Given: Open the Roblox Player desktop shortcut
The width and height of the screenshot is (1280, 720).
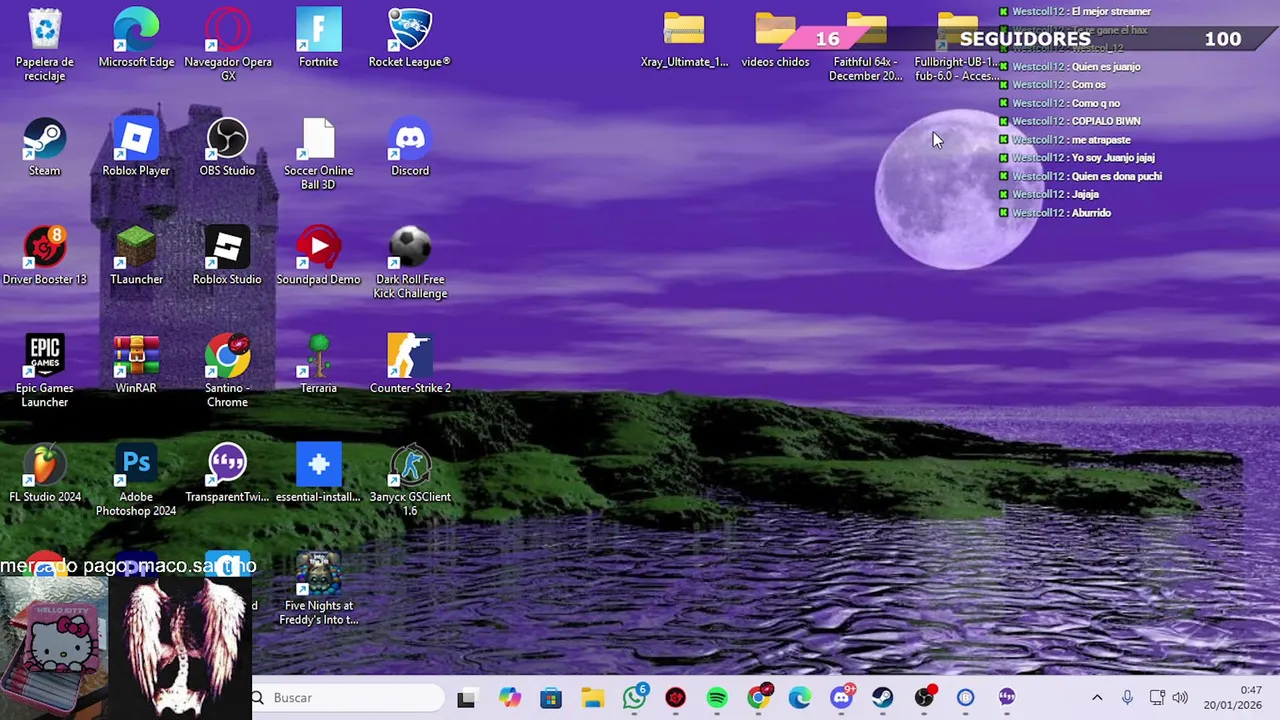Looking at the screenshot, I should (136, 147).
